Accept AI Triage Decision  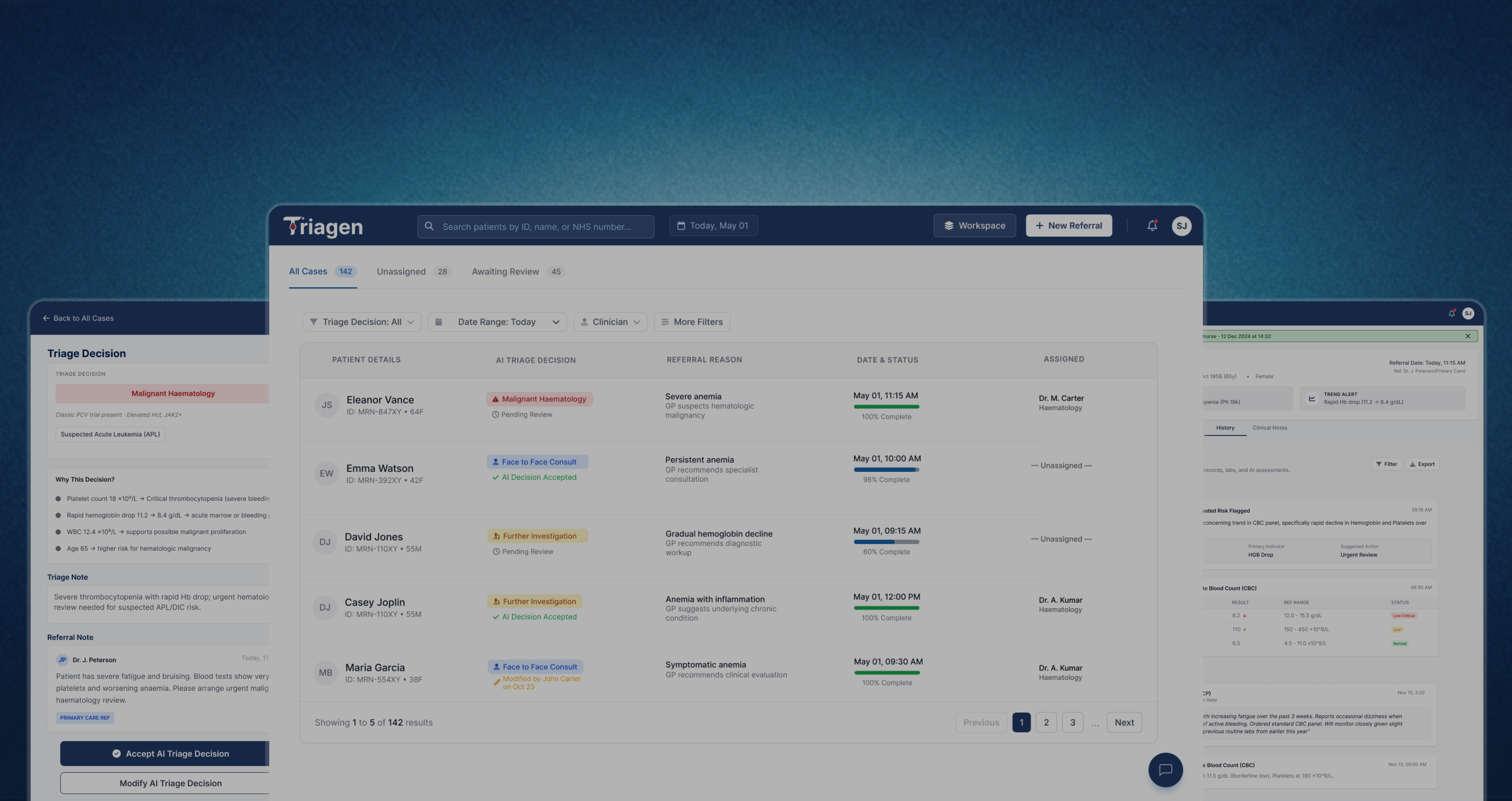pyautogui.click(x=165, y=753)
